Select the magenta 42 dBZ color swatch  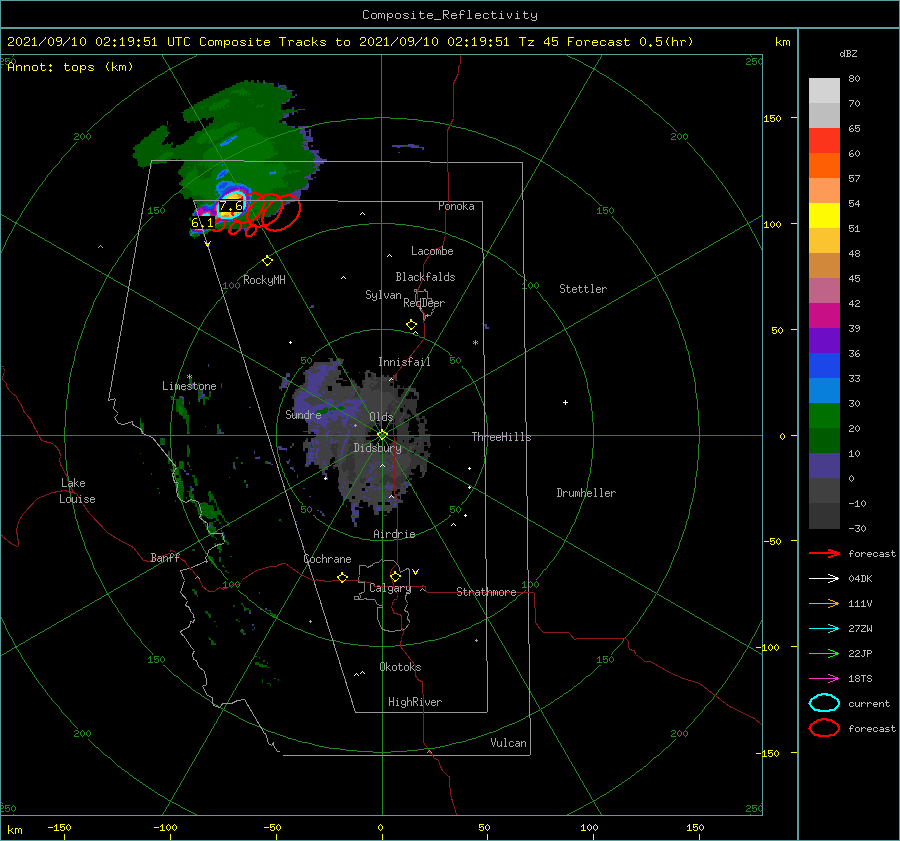(824, 315)
